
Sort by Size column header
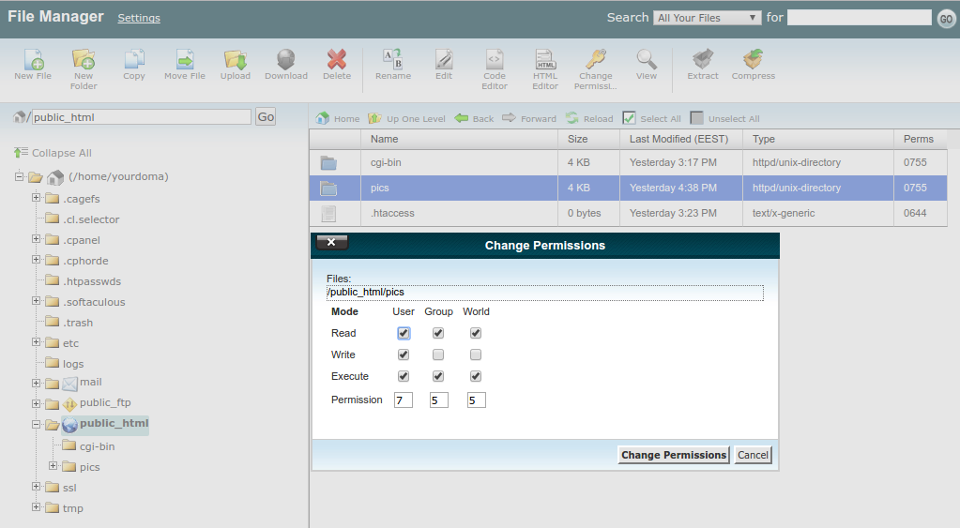588,139
